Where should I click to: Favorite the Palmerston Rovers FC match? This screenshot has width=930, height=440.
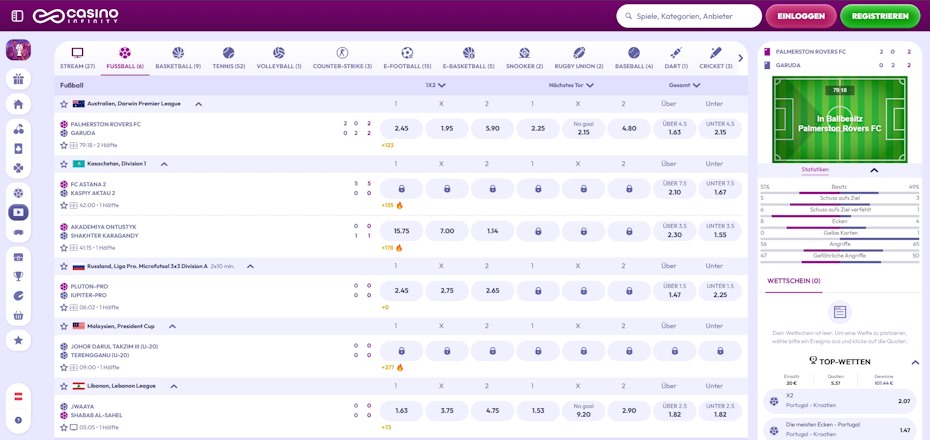tap(64, 145)
